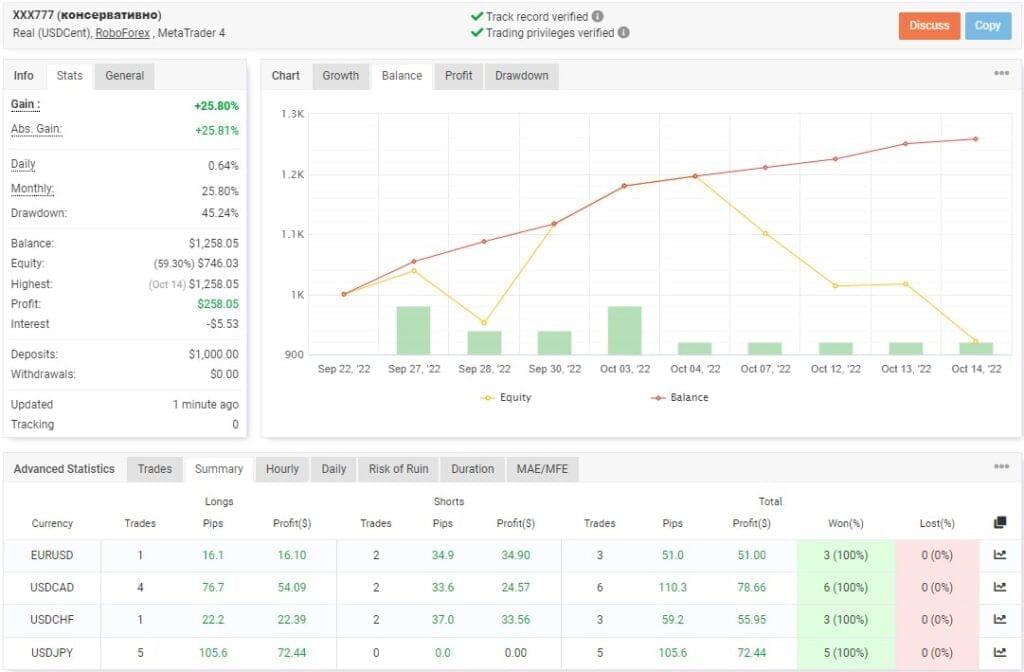The image size is (1024, 672).
Task: View the Risk of Ruin statistics tab
Action: (398, 469)
